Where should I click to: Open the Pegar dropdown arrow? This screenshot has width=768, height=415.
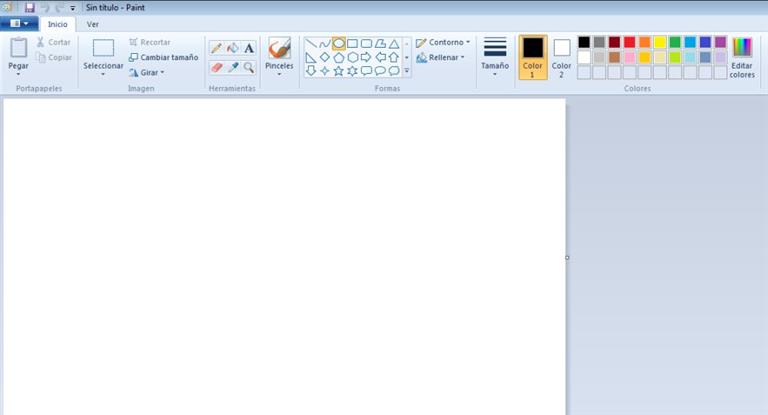[x=18, y=74]
